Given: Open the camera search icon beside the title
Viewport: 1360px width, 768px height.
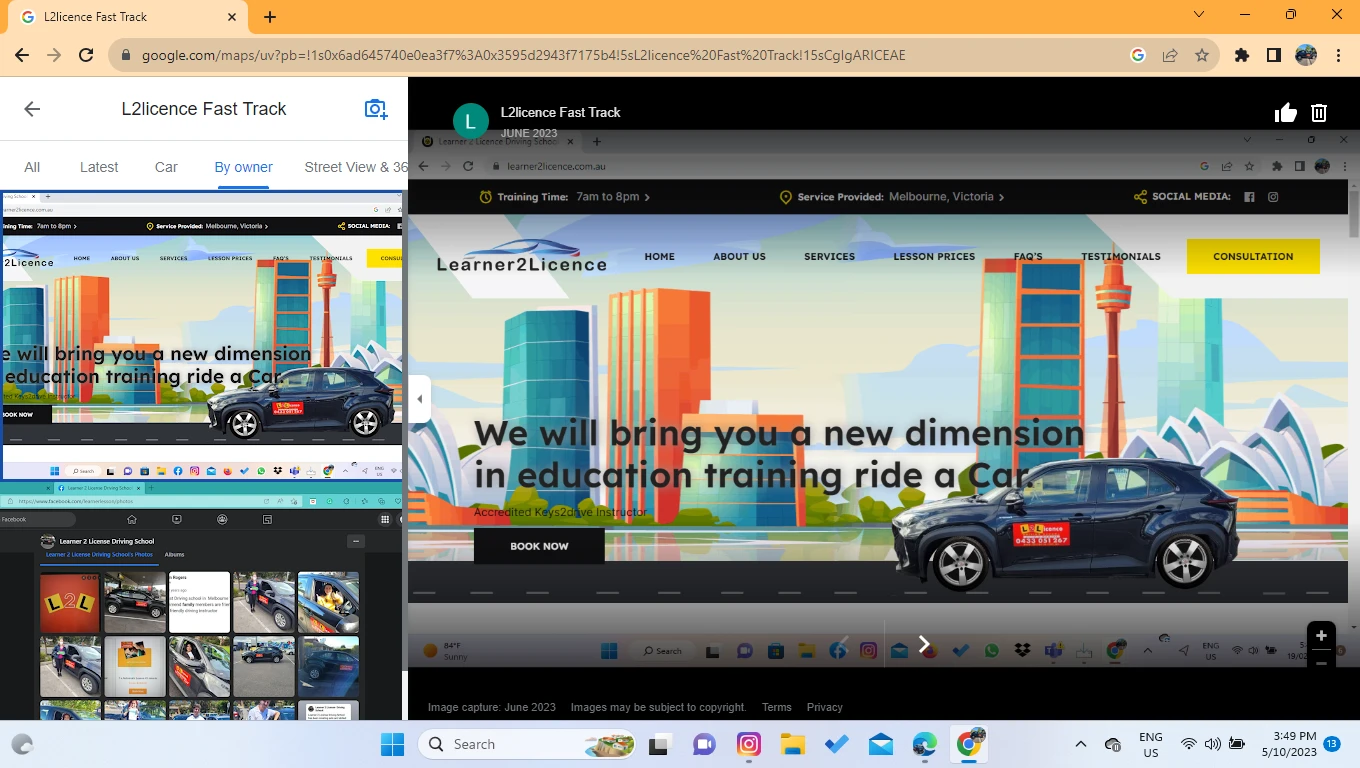Looking at the screenshot, I should tap(375, 108).
